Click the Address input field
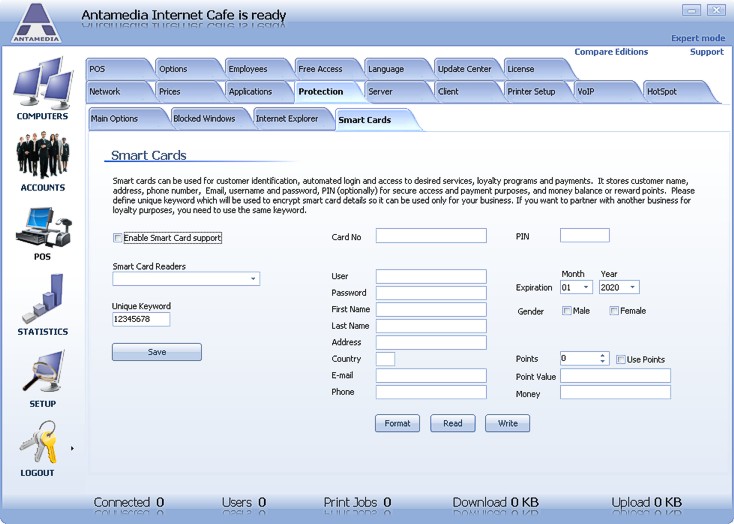 (x=431, y=342)
